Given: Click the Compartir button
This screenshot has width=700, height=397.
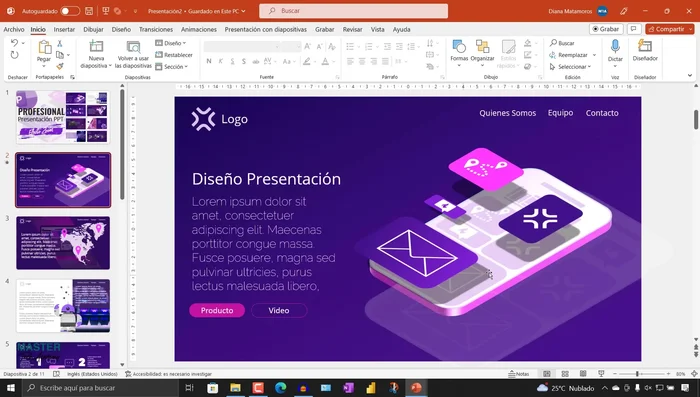Looking at the screenshot, I should click(669, 29).
